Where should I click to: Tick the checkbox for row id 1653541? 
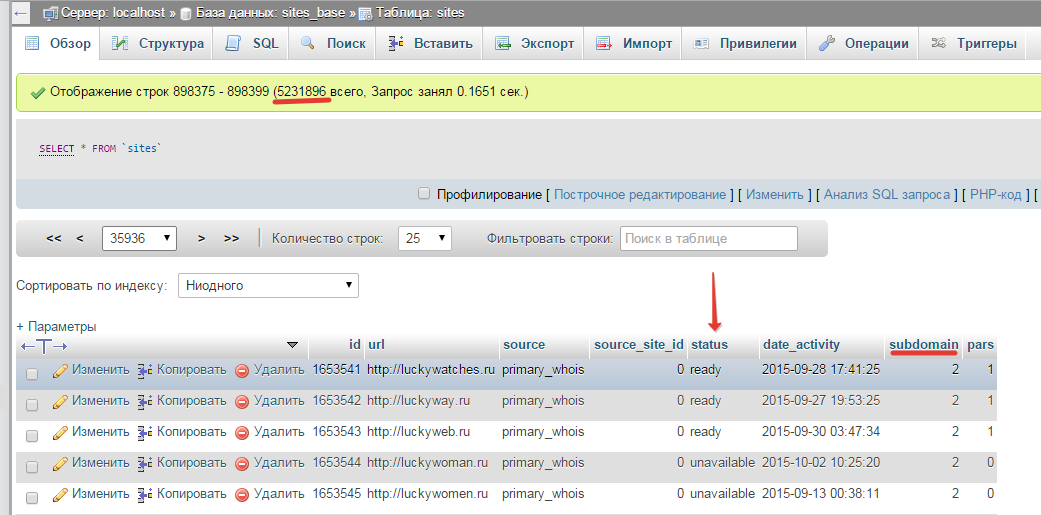click(32, 374)
